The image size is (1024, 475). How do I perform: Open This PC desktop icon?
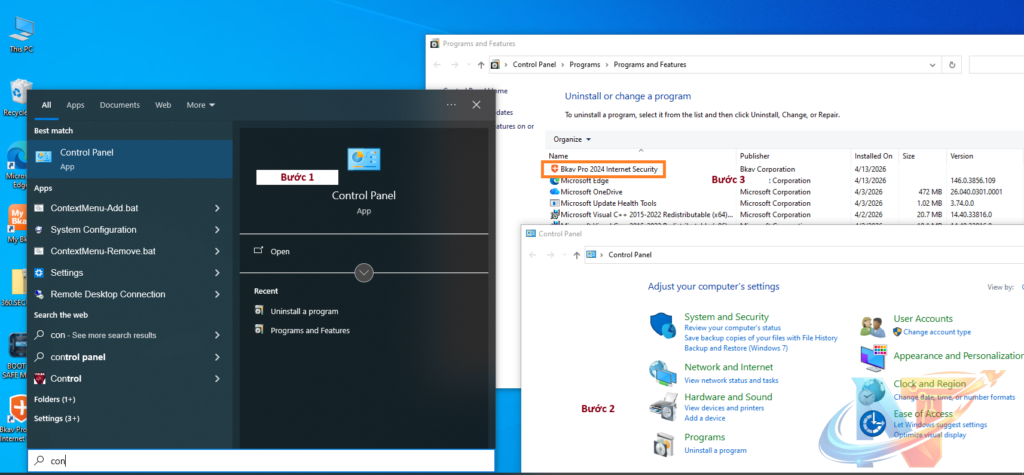click(22, 35)
